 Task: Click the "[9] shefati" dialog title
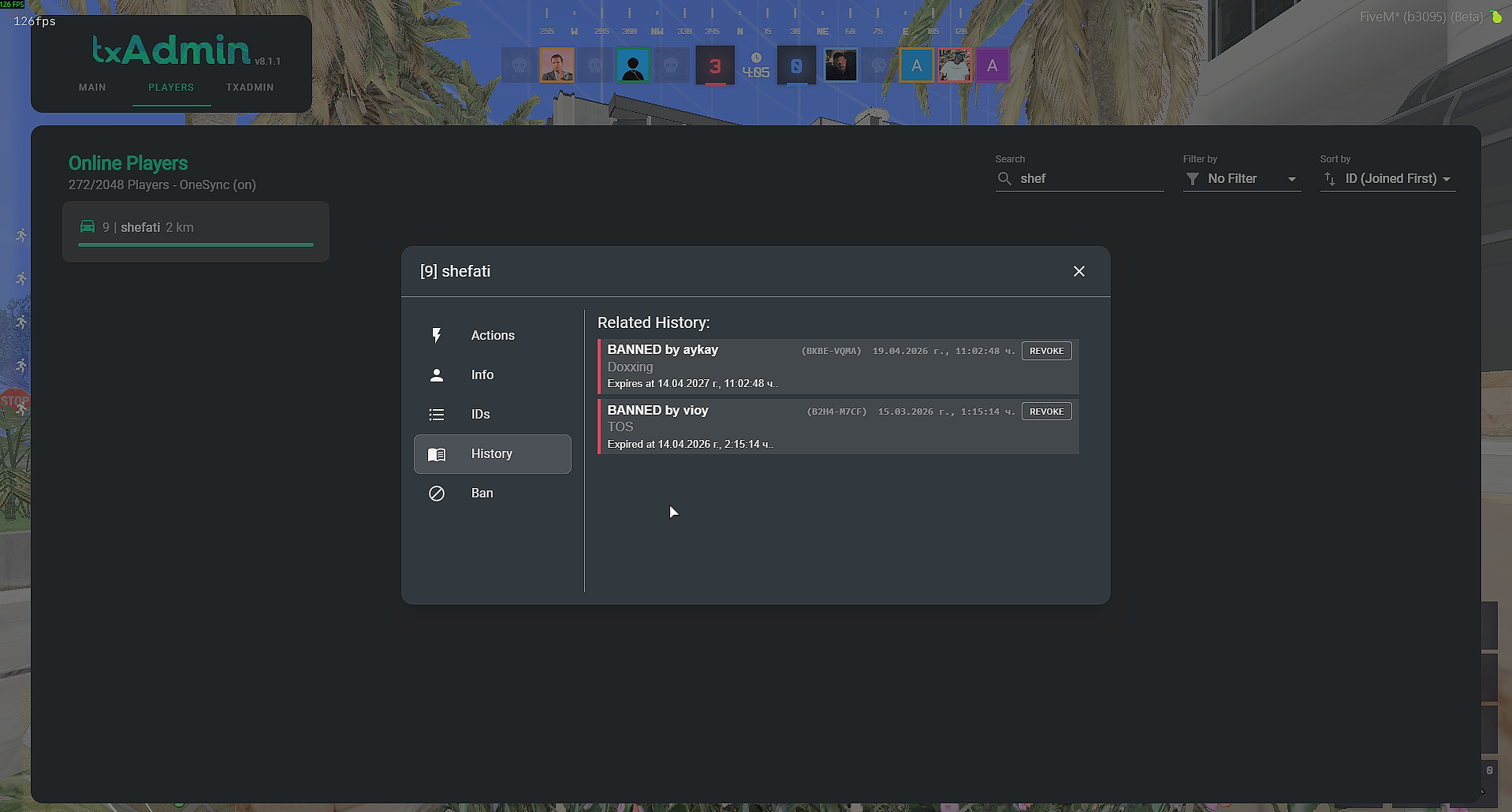tap(455, 271)
